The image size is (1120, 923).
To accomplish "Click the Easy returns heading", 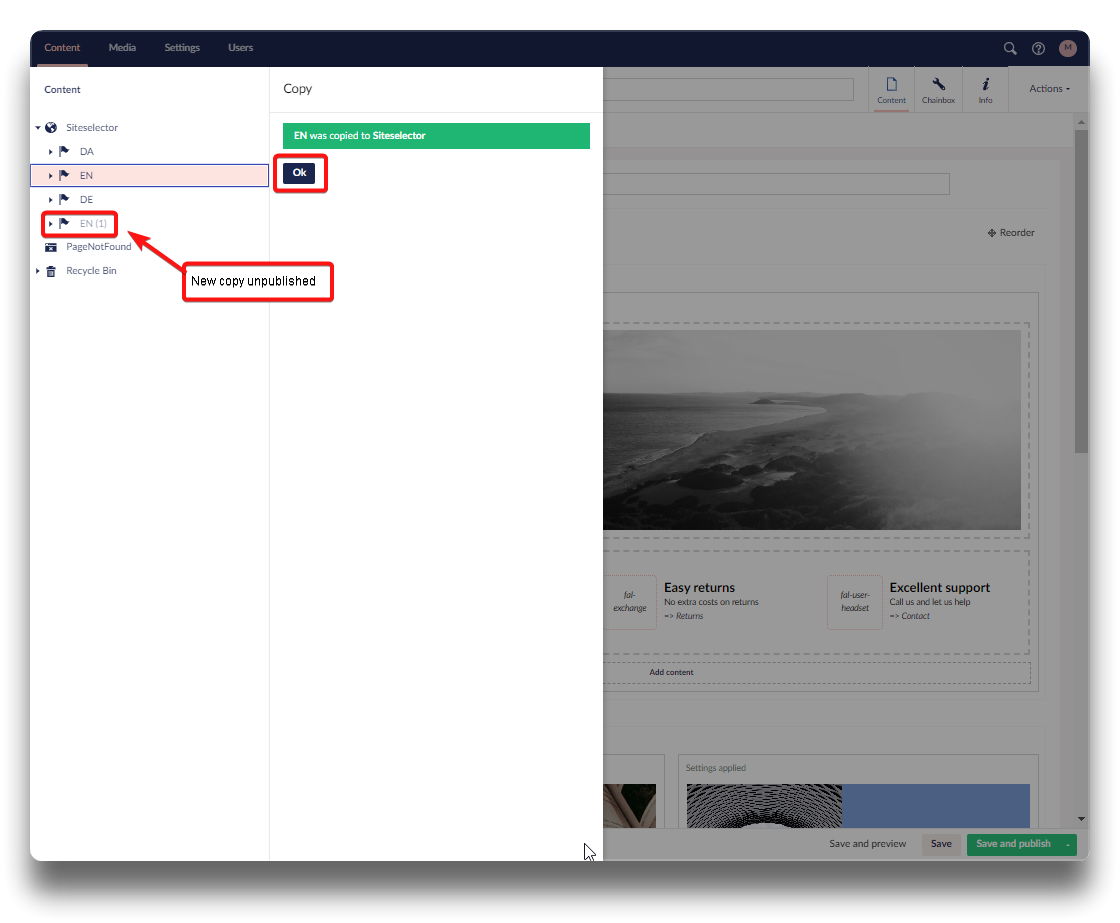I will 699,587.
